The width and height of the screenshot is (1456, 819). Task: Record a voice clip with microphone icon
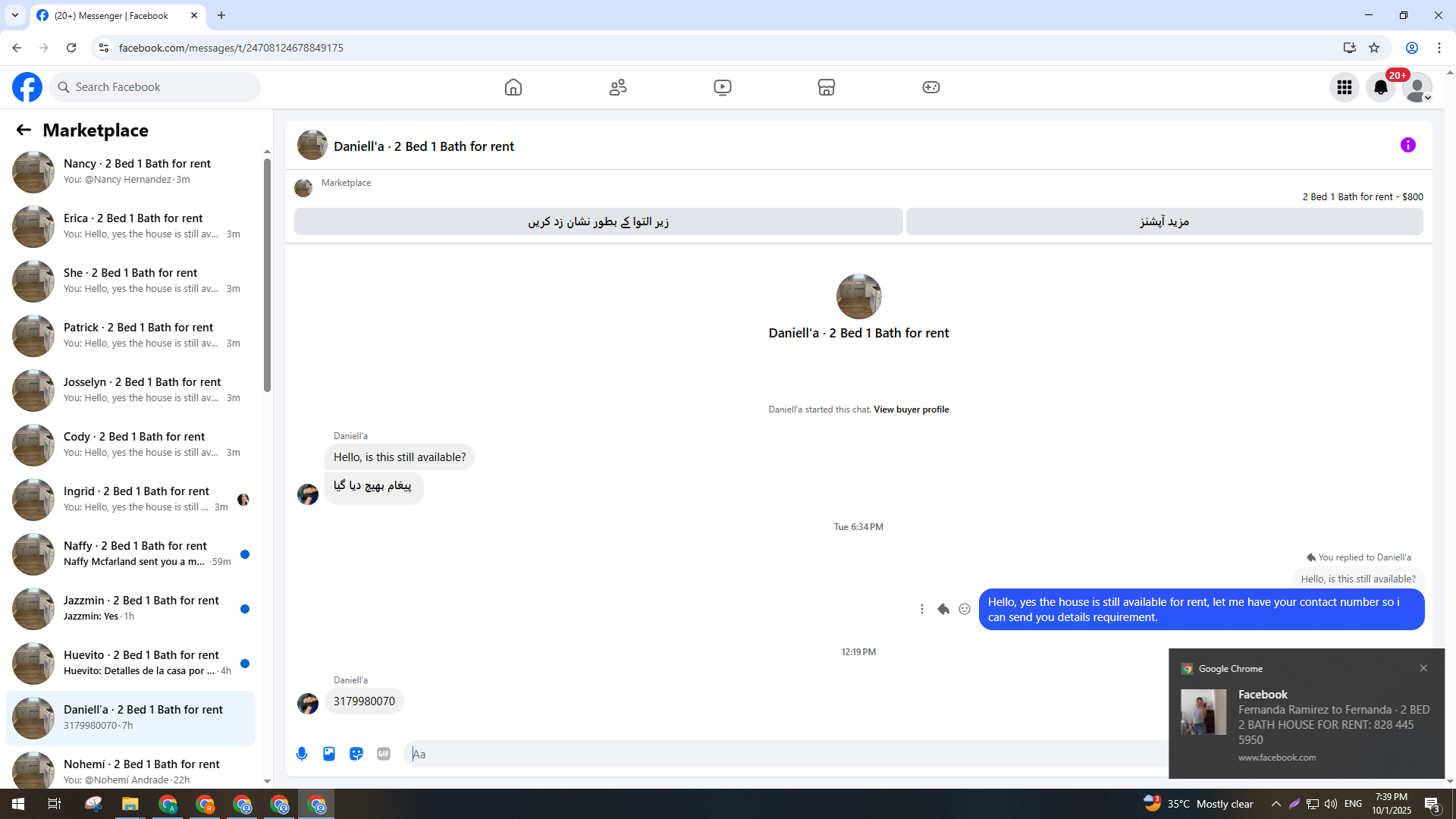(302, 754)
